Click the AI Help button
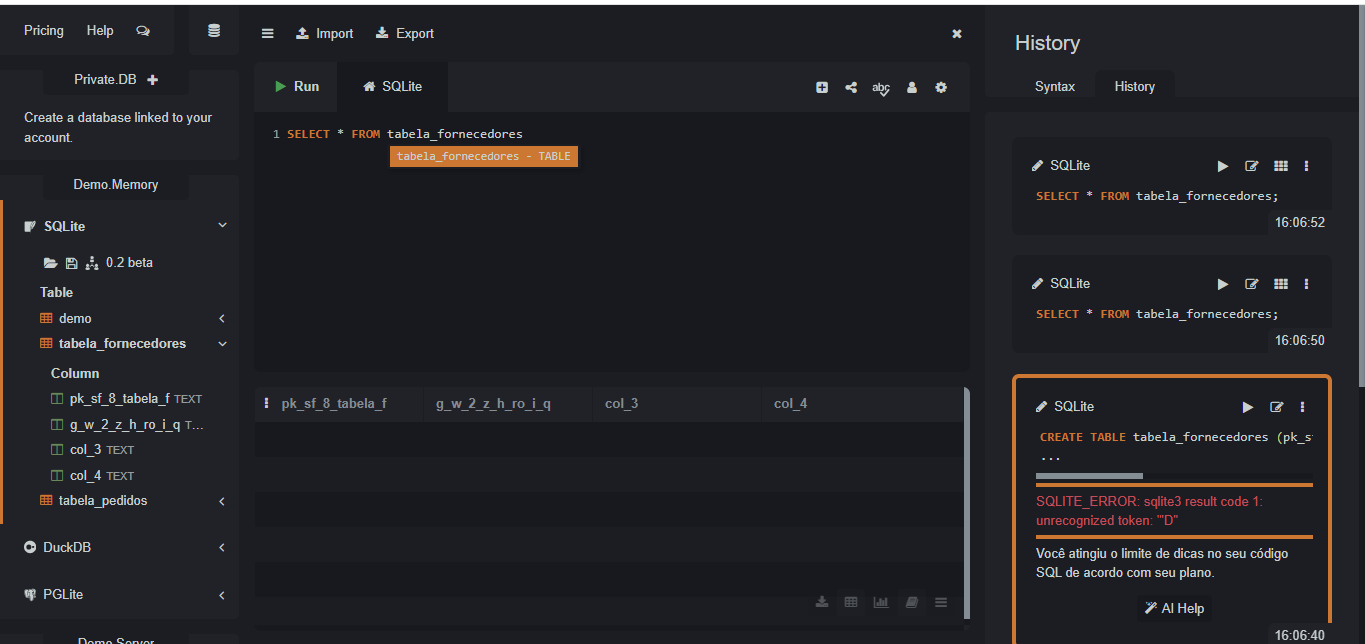Screen dimensions: 1365x644 pos(1174,608)
